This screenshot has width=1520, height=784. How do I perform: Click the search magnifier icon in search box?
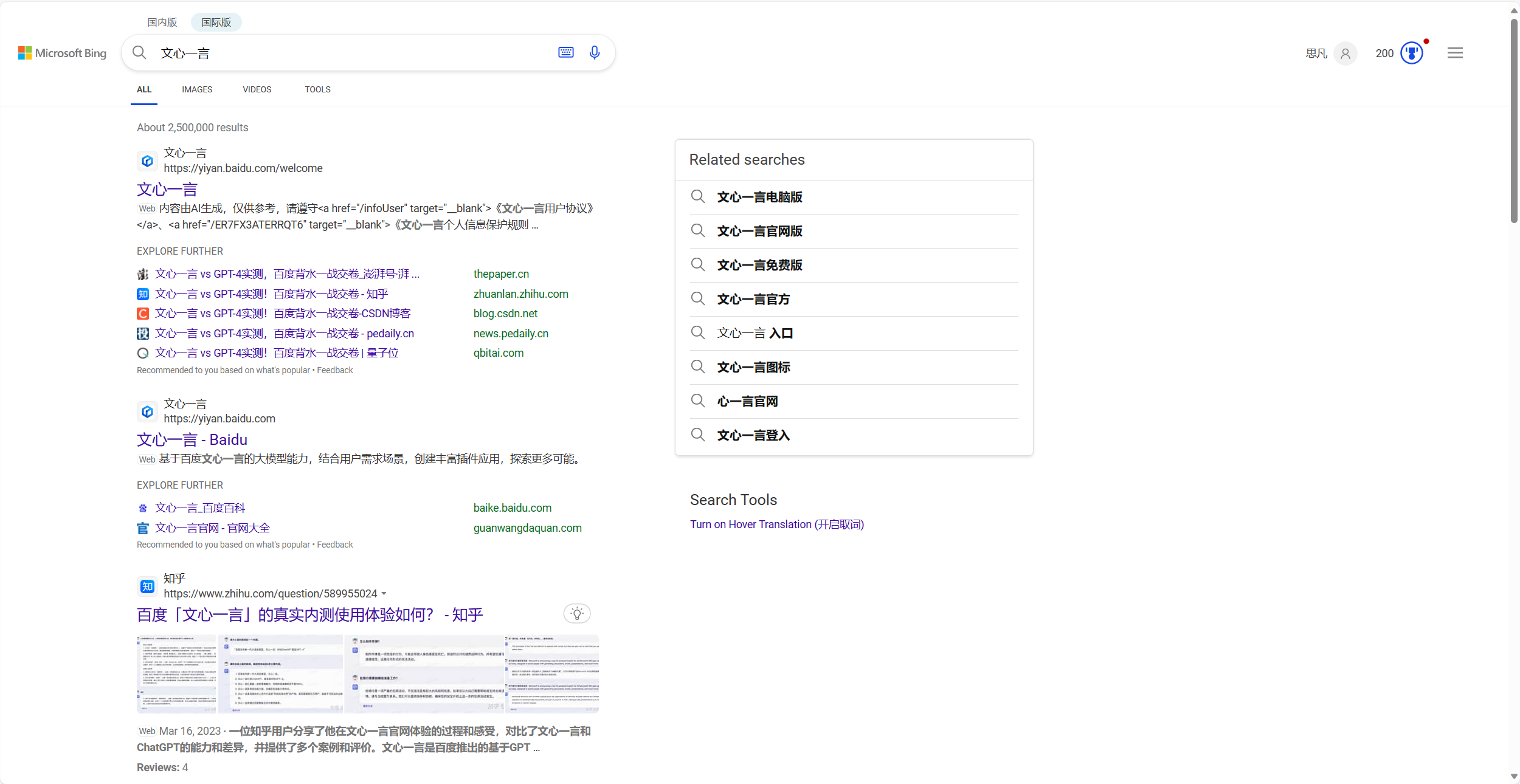tap(139, 53)
